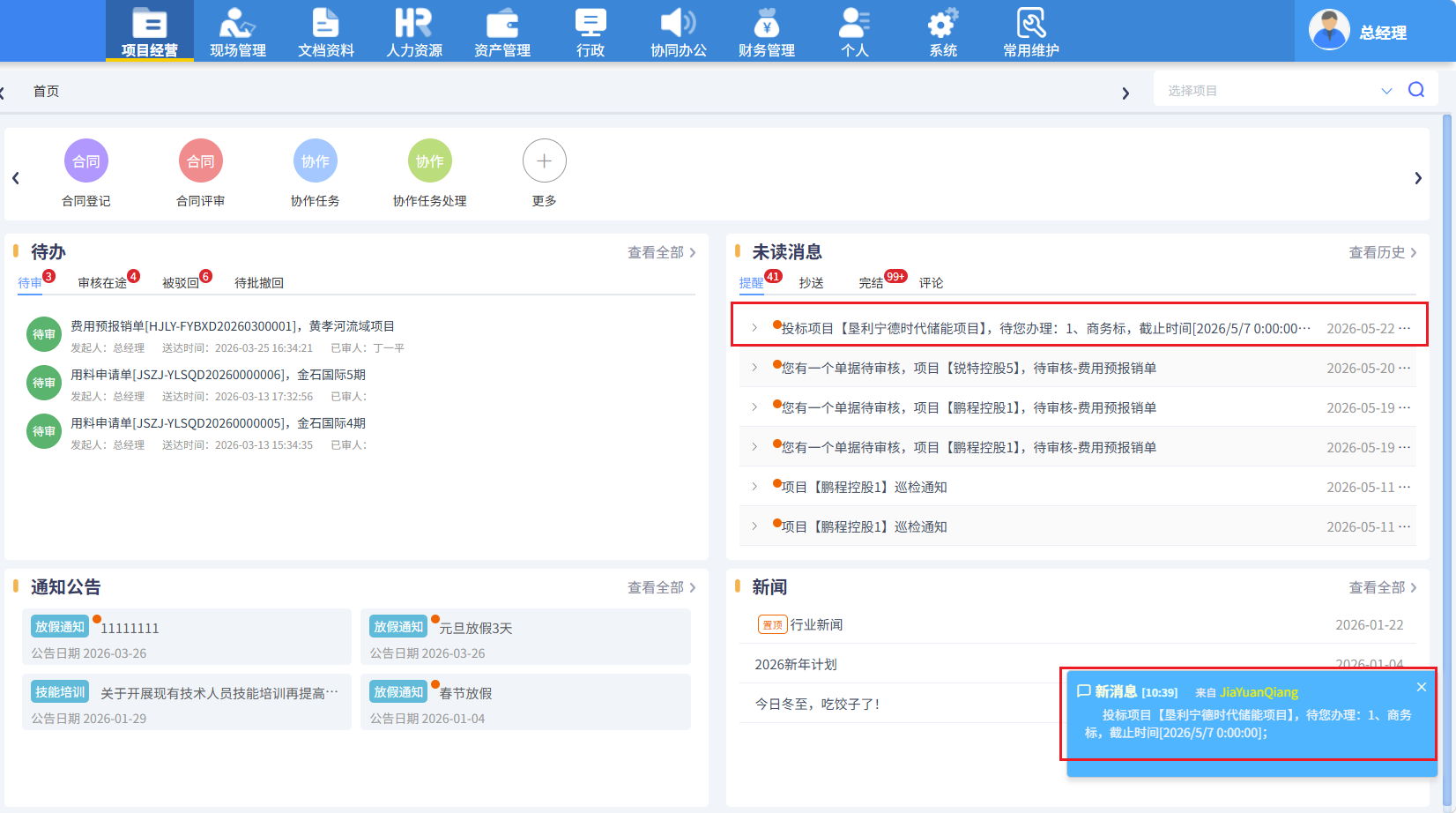Viewport: 1456px width, 813px height.
Task: Close the 新消息 popup notification
Action: [1421, 687]
